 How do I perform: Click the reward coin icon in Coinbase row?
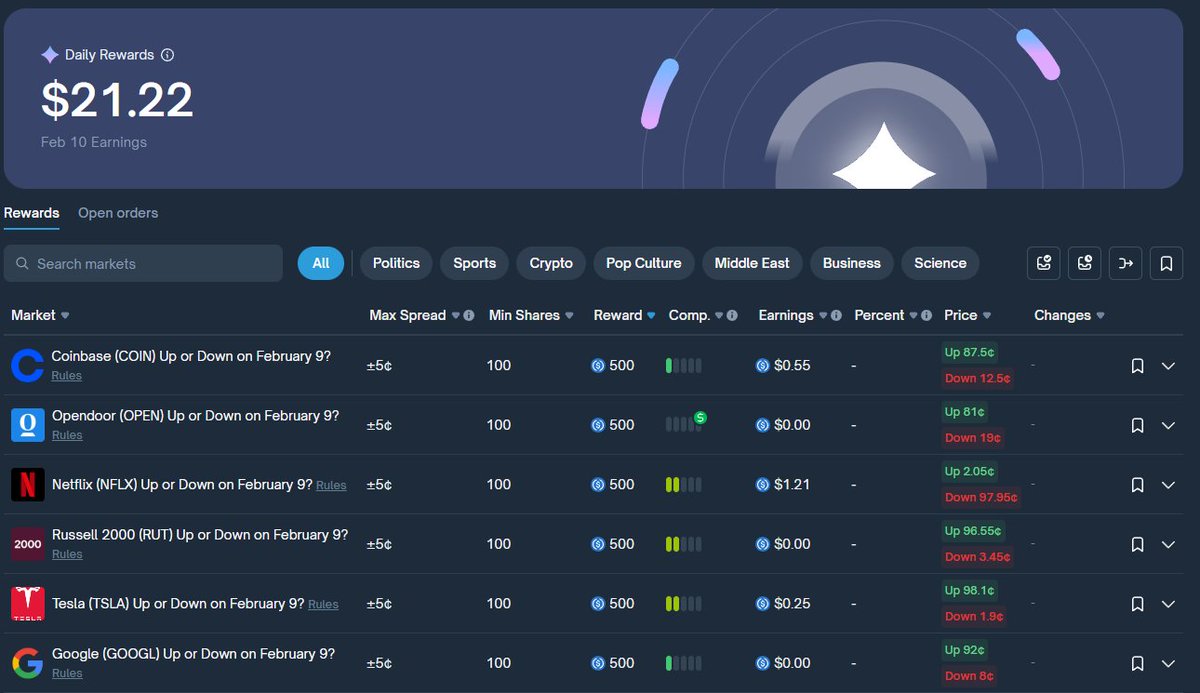click(598, 366)
